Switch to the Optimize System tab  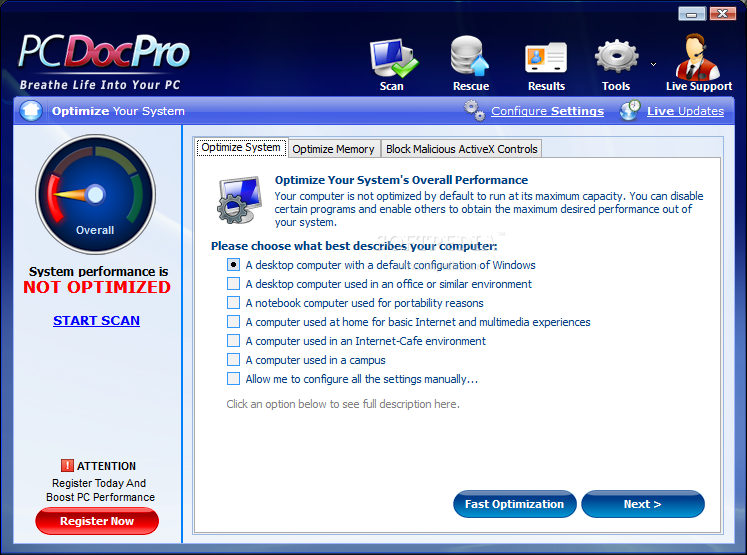pos(241,148)
